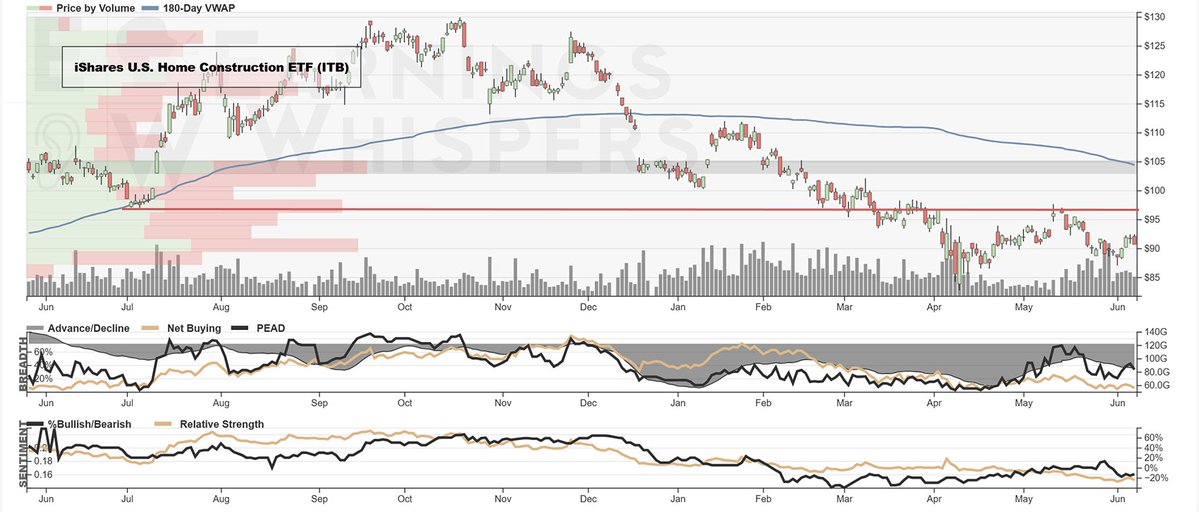This screenshot has height=512, width=1199.
Task: Toggle the Net Buying legend entry
Action: coord(179,329)
